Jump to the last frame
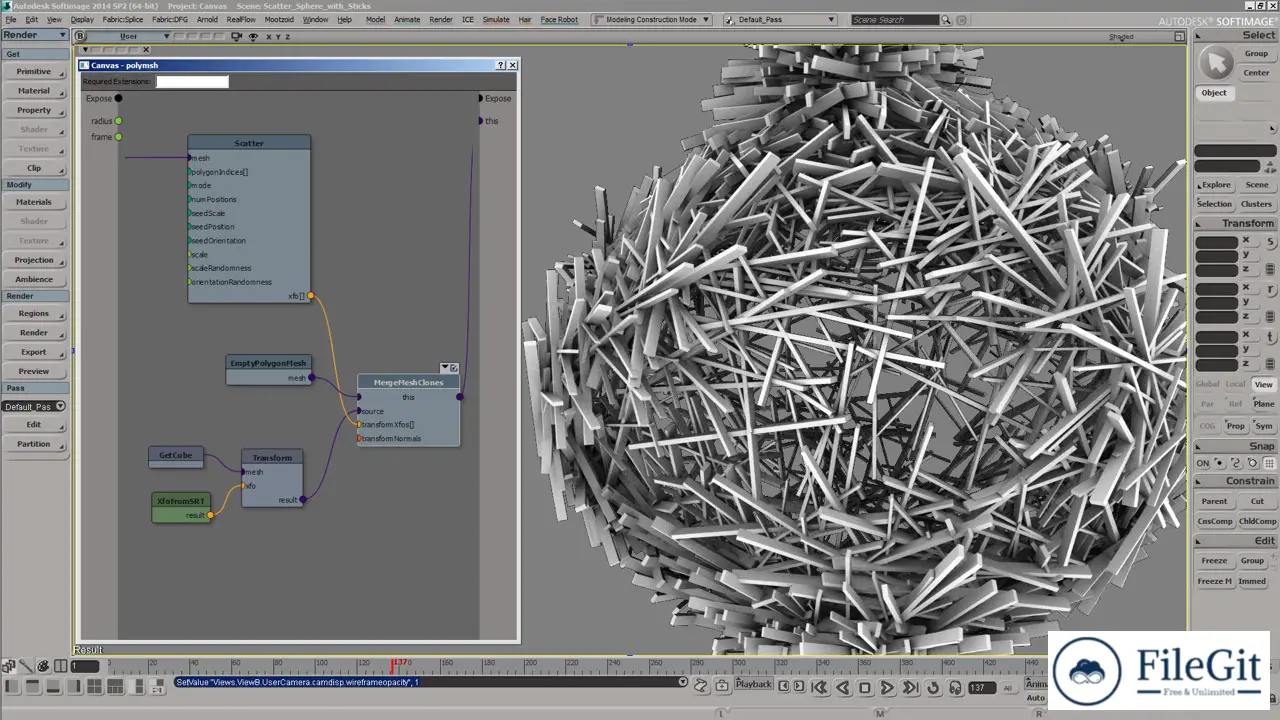1280x720 pixels. pyautogui.click(x=910, y=688)
